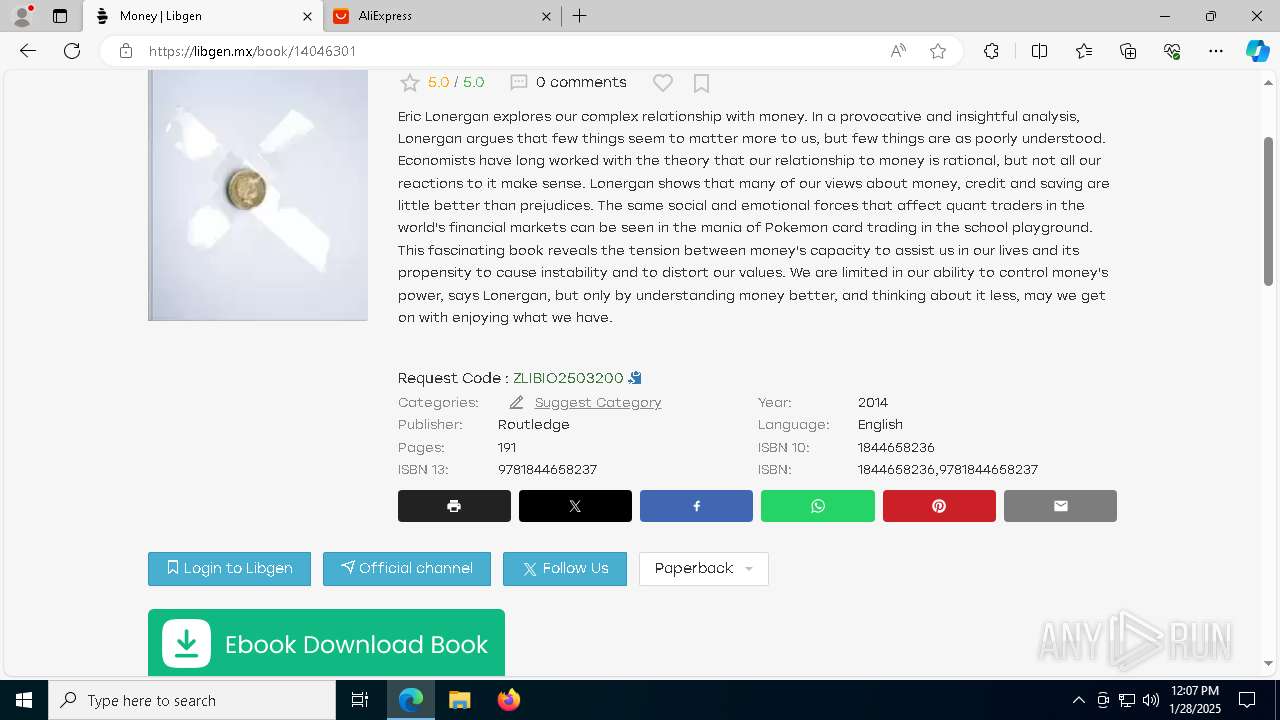Share the book via WhatsApp

[x=818, y=506]
